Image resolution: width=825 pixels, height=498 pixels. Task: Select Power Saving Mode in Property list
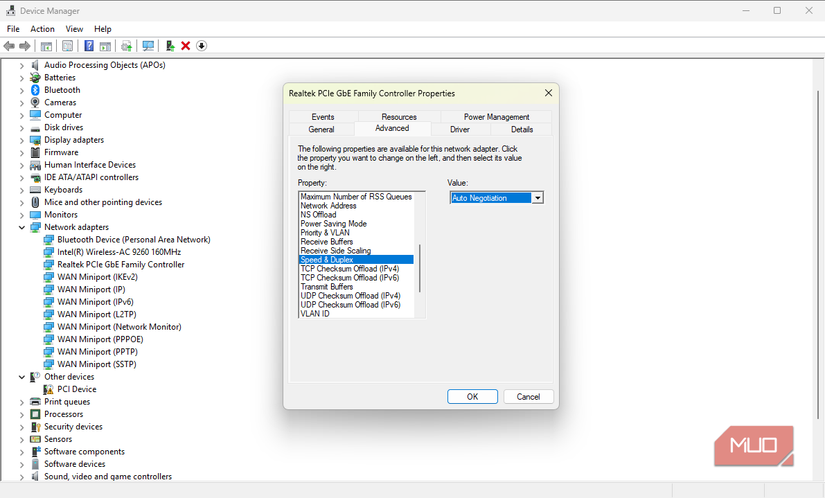(334, 223)
